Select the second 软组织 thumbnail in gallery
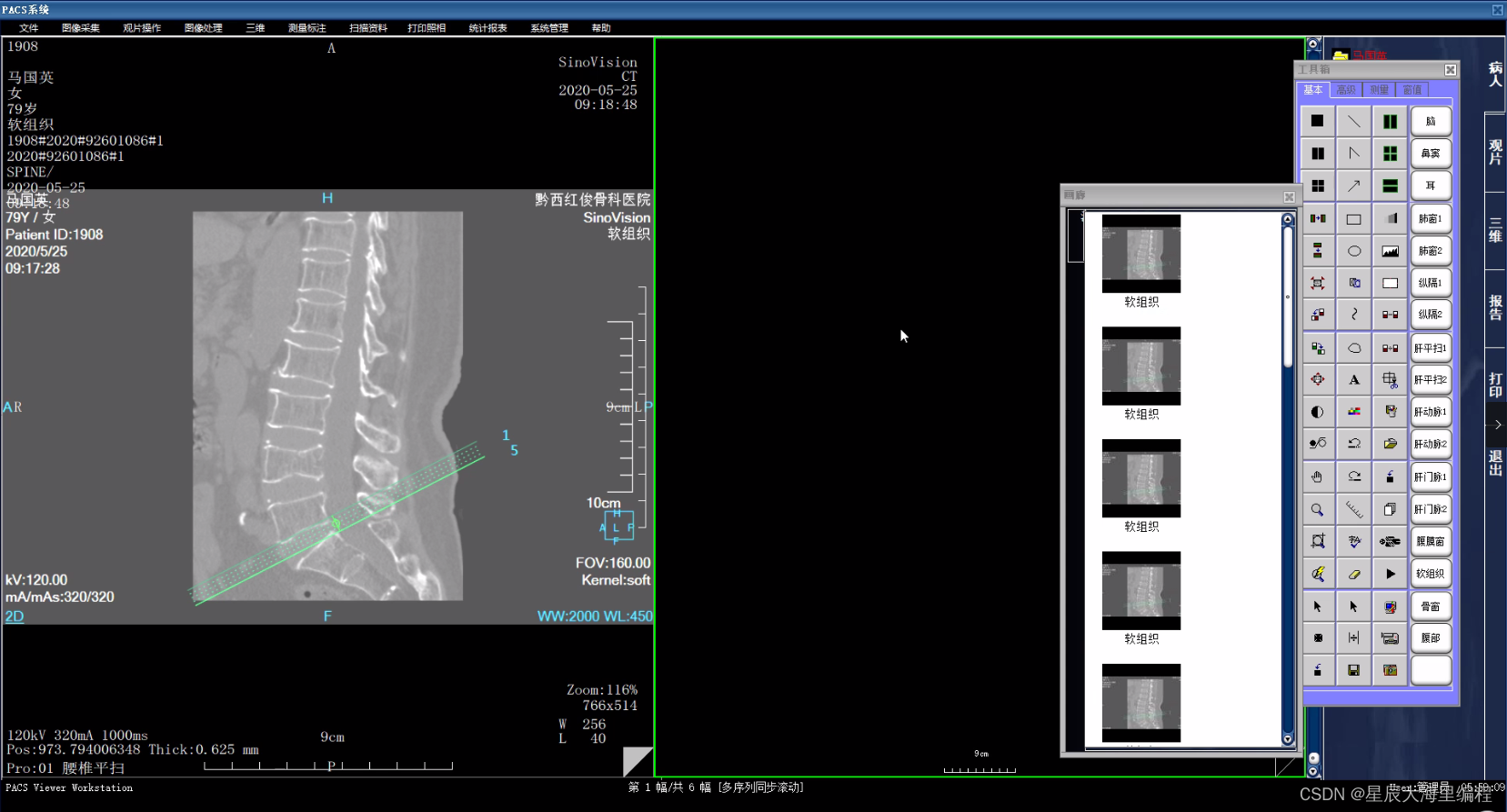The width and height of the screenshot is (1507, 812). pyautogui.click(x=1141, y=366)
